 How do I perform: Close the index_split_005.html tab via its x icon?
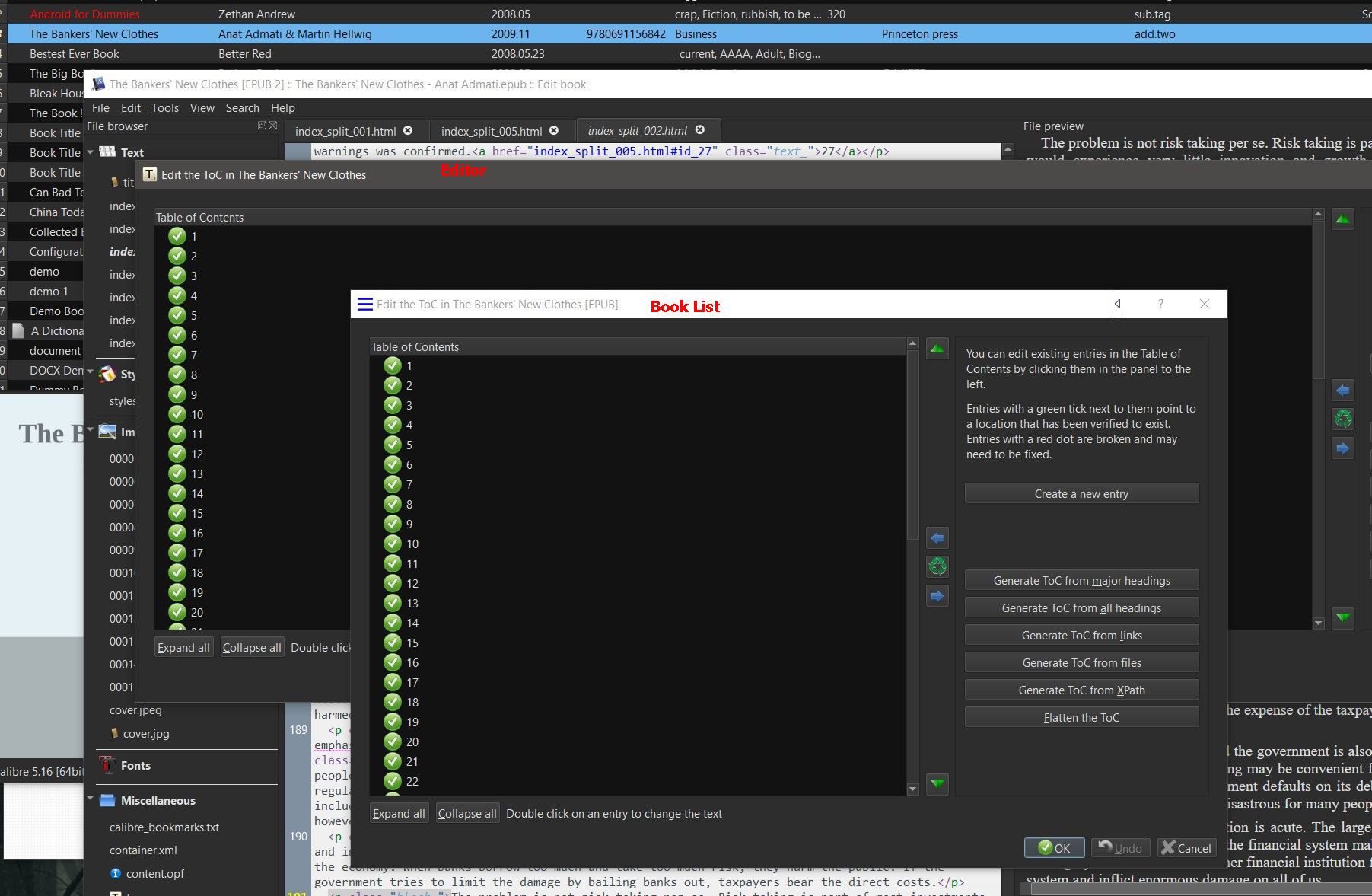coord(554,131)
